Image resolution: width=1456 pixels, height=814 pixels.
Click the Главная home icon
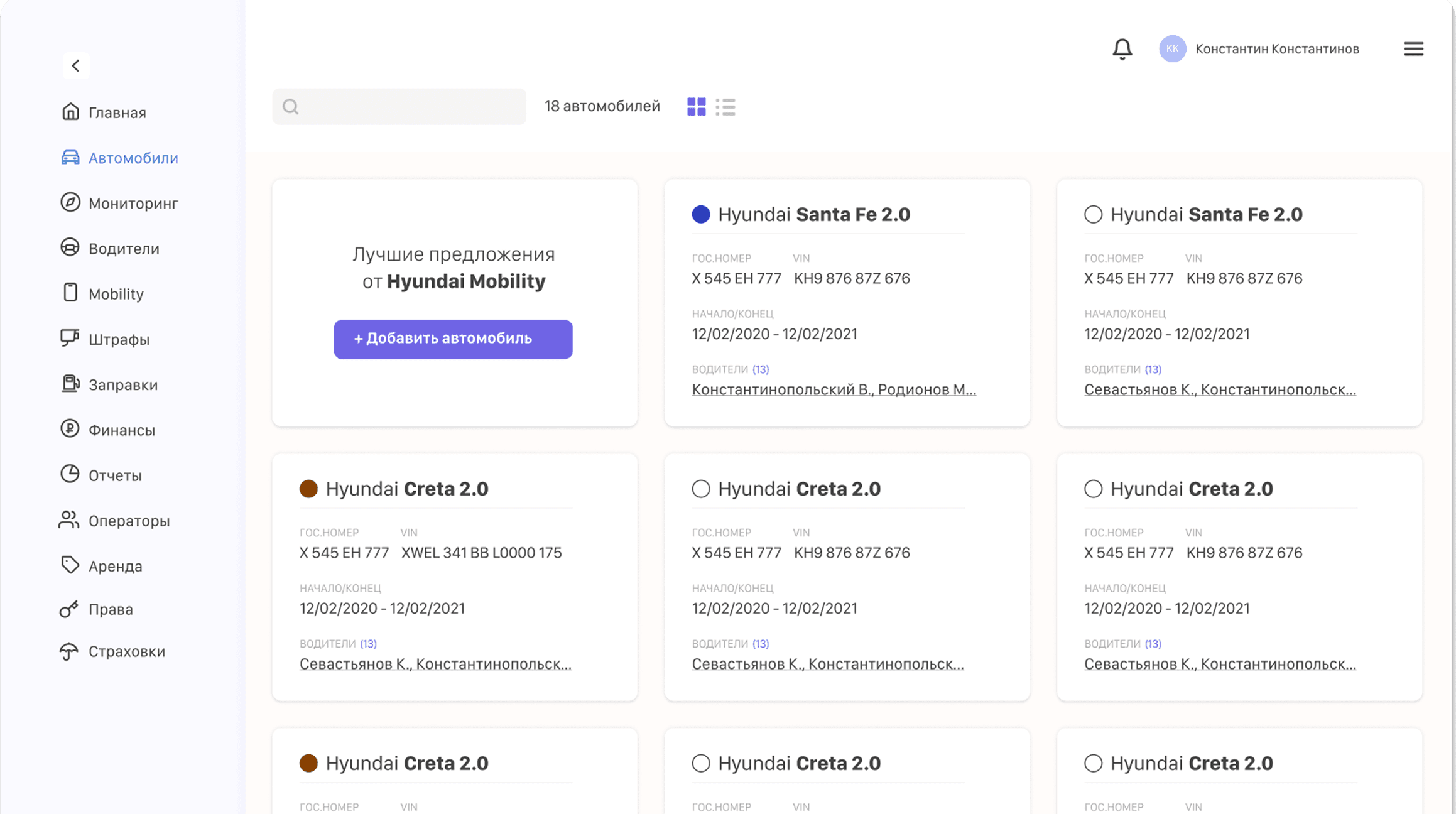pyautogui.click(x=70, y=112)
